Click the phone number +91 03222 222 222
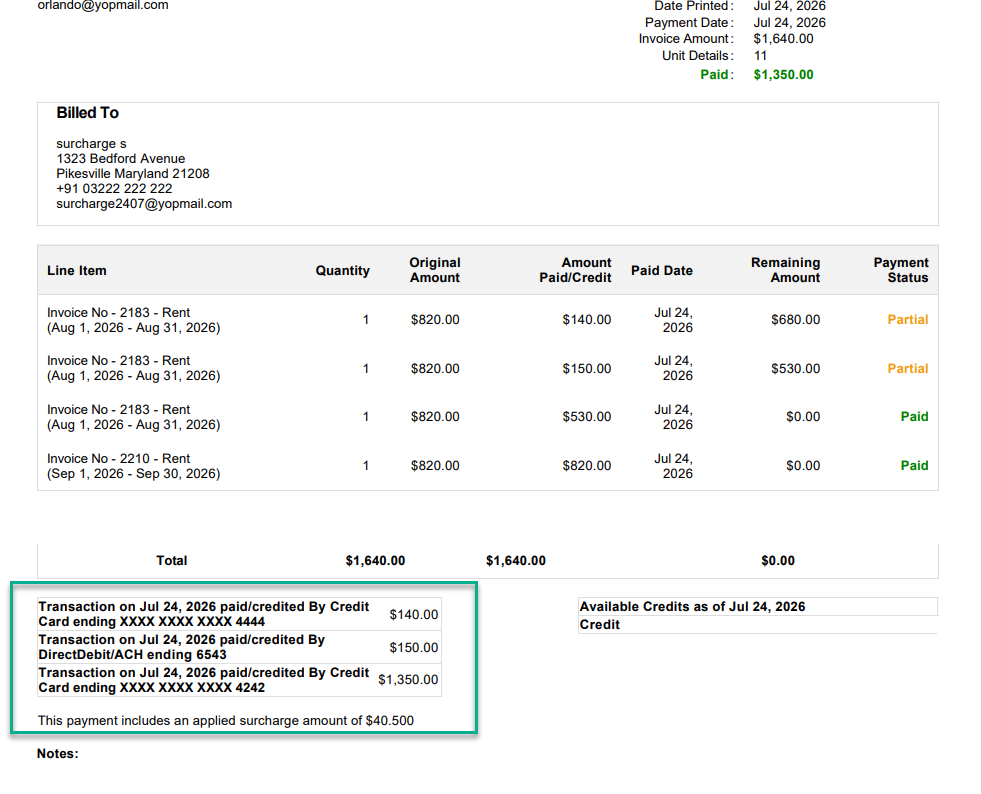The width and height of the screenshot is (981, 794). 114,188
